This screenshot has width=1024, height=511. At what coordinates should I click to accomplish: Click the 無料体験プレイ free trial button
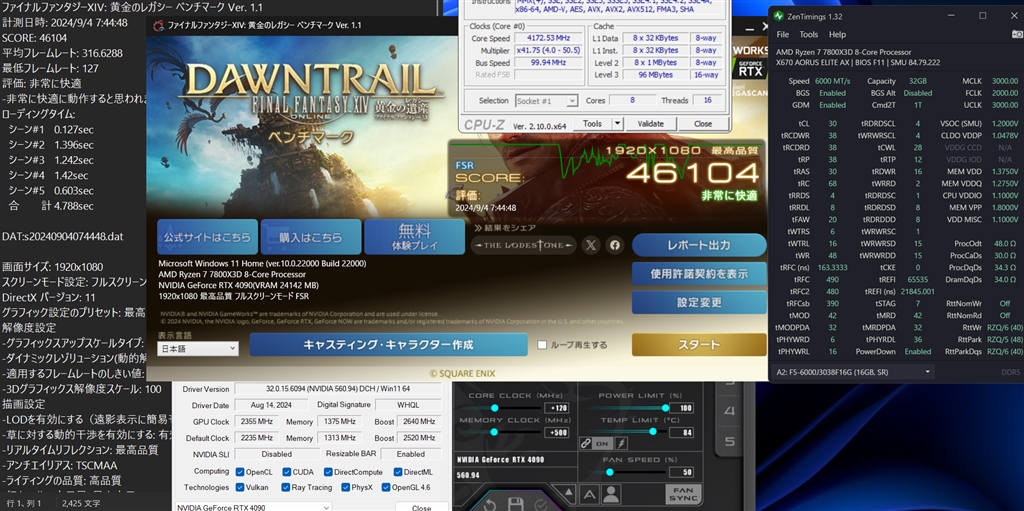click(x=415, y=237)
